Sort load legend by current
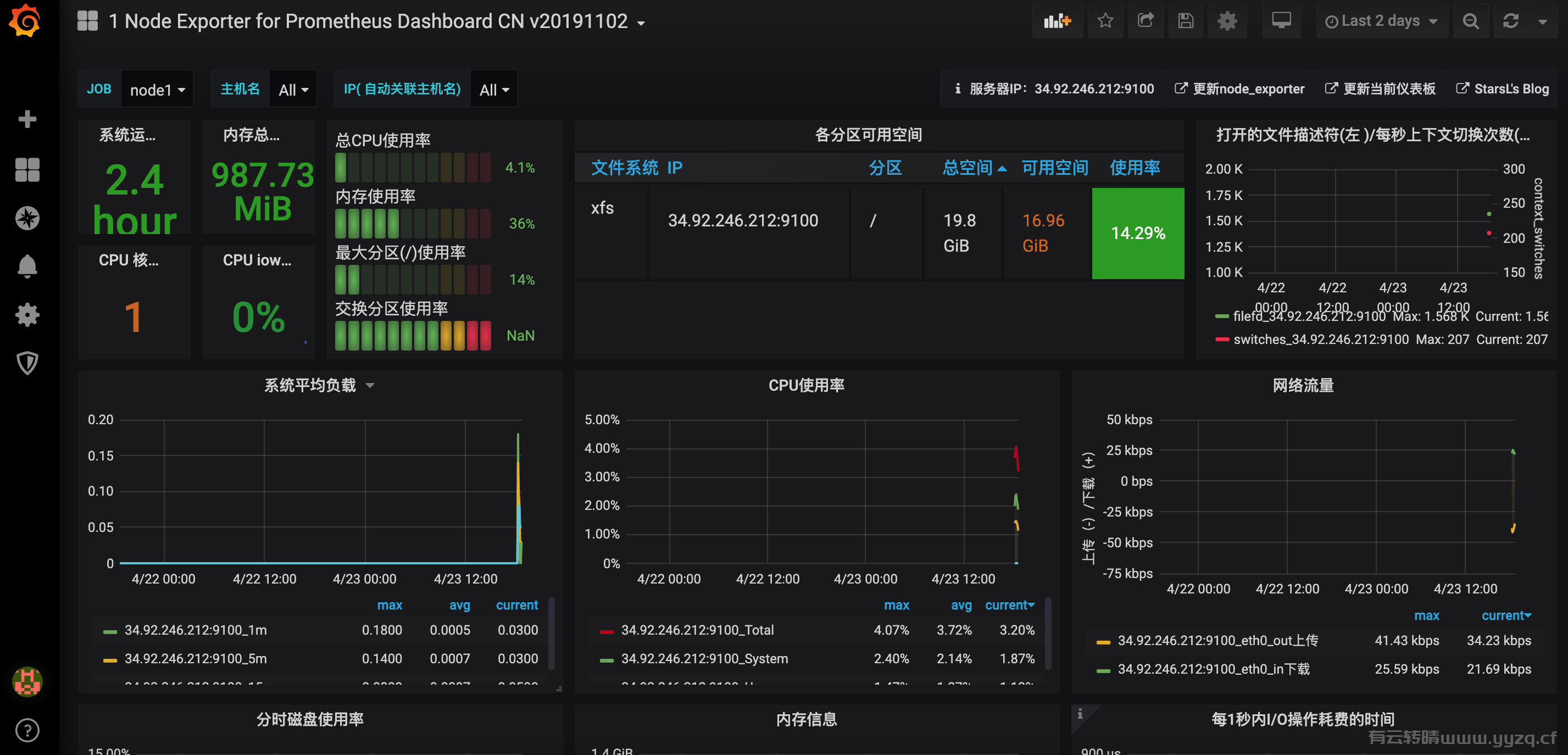This screenshot has width=1568, height=755. [517, 604]
